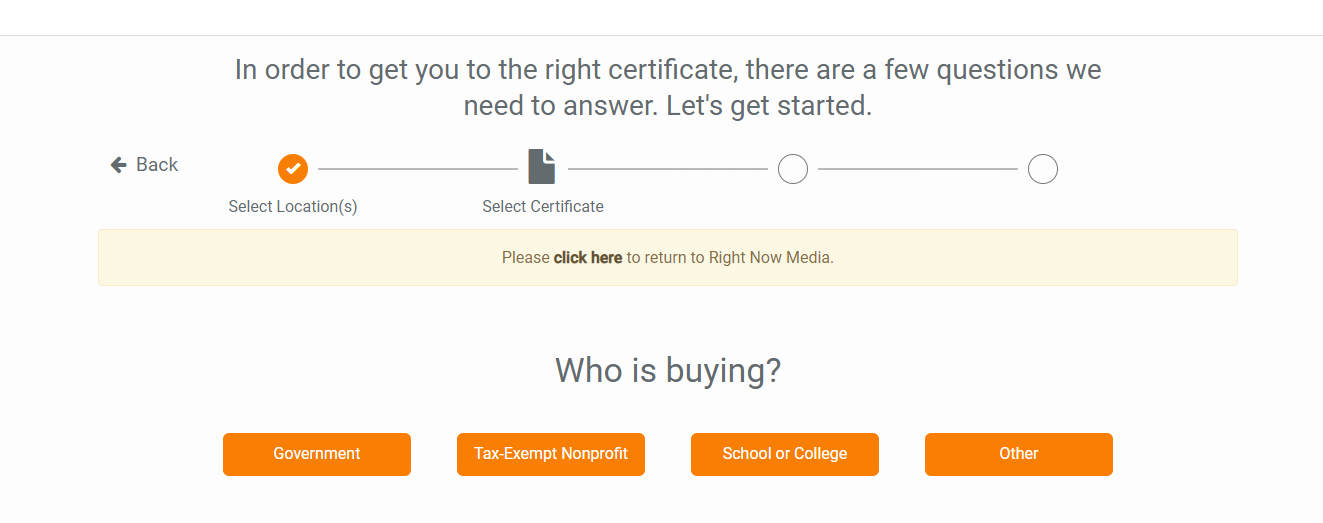Click the "Back" text label

157,165
